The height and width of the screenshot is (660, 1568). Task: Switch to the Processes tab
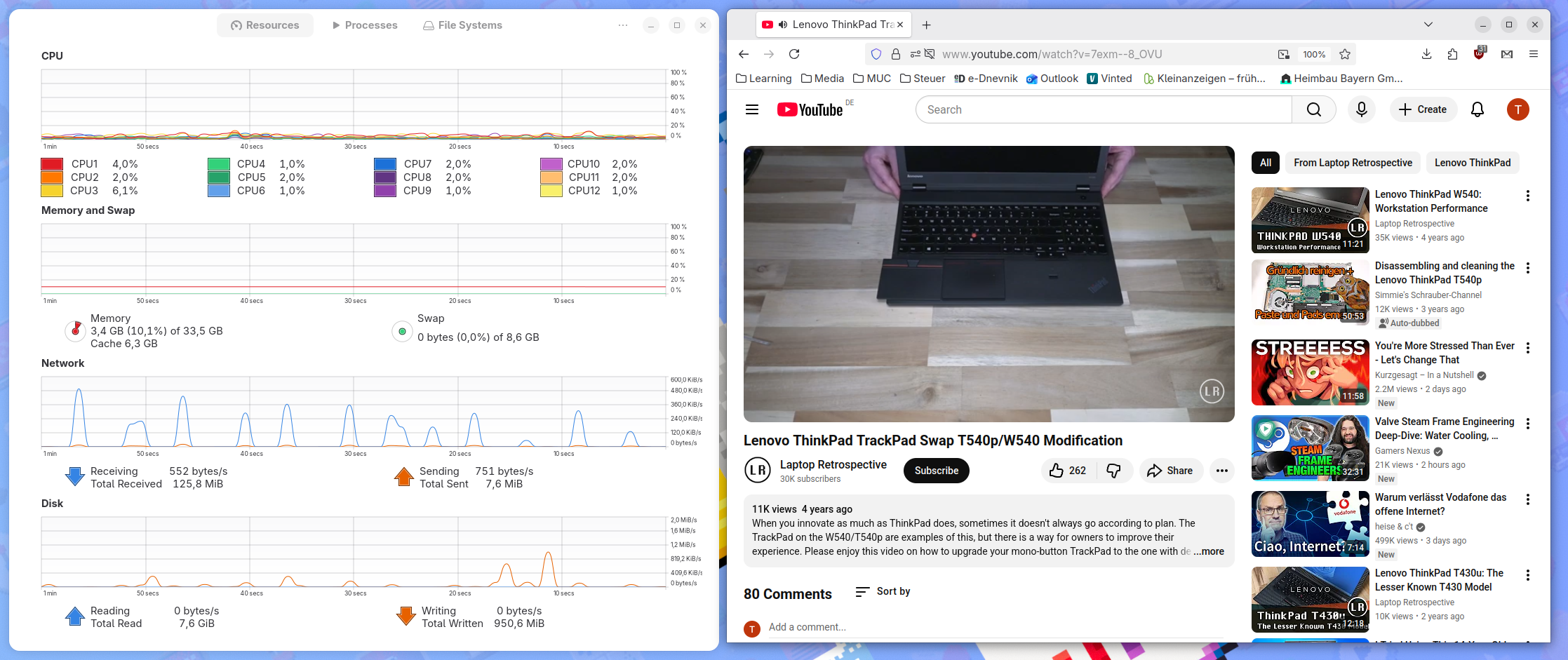pos(364,25)
